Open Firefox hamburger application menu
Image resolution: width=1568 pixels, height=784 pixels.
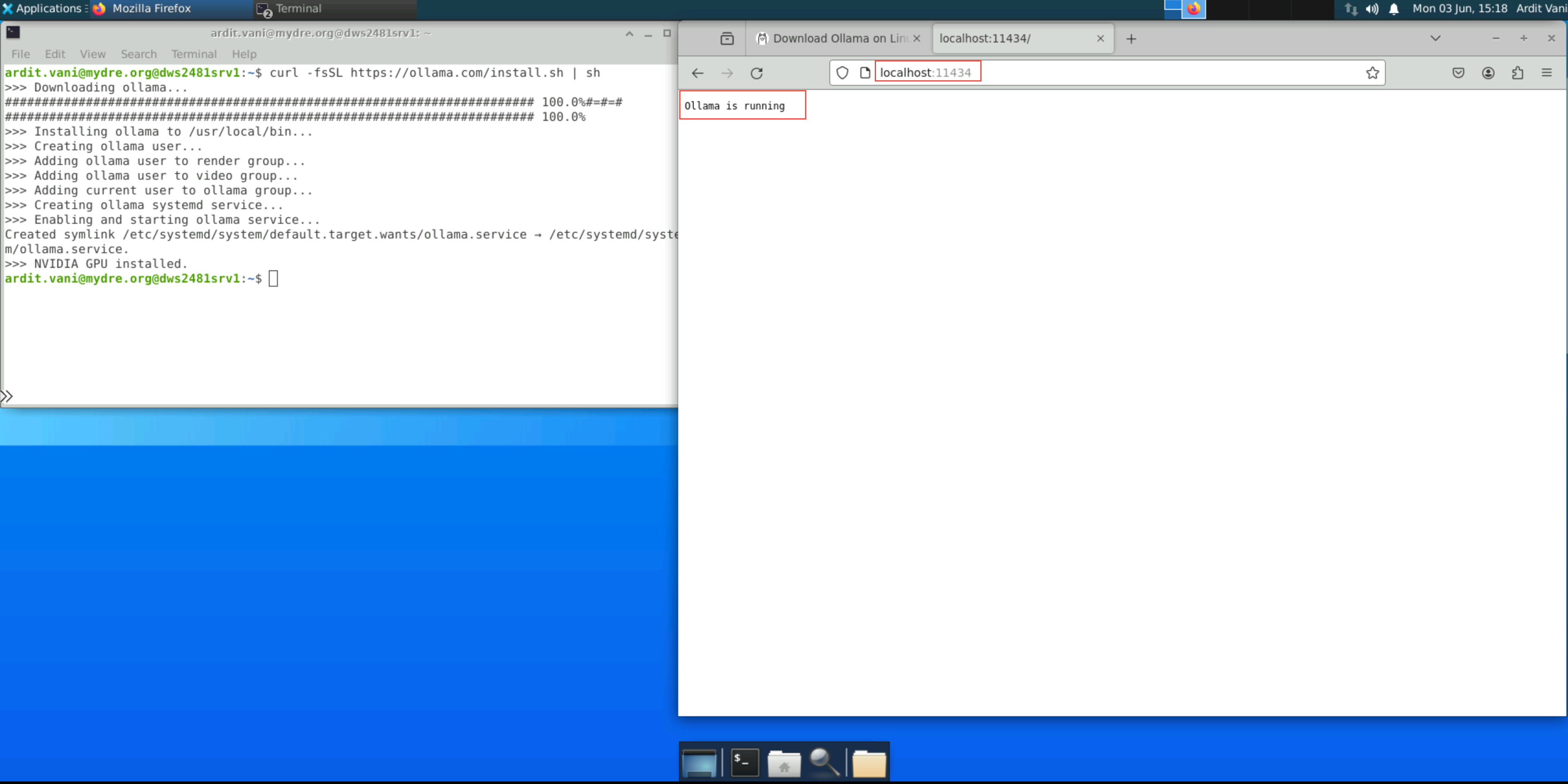pos(1547,73)
